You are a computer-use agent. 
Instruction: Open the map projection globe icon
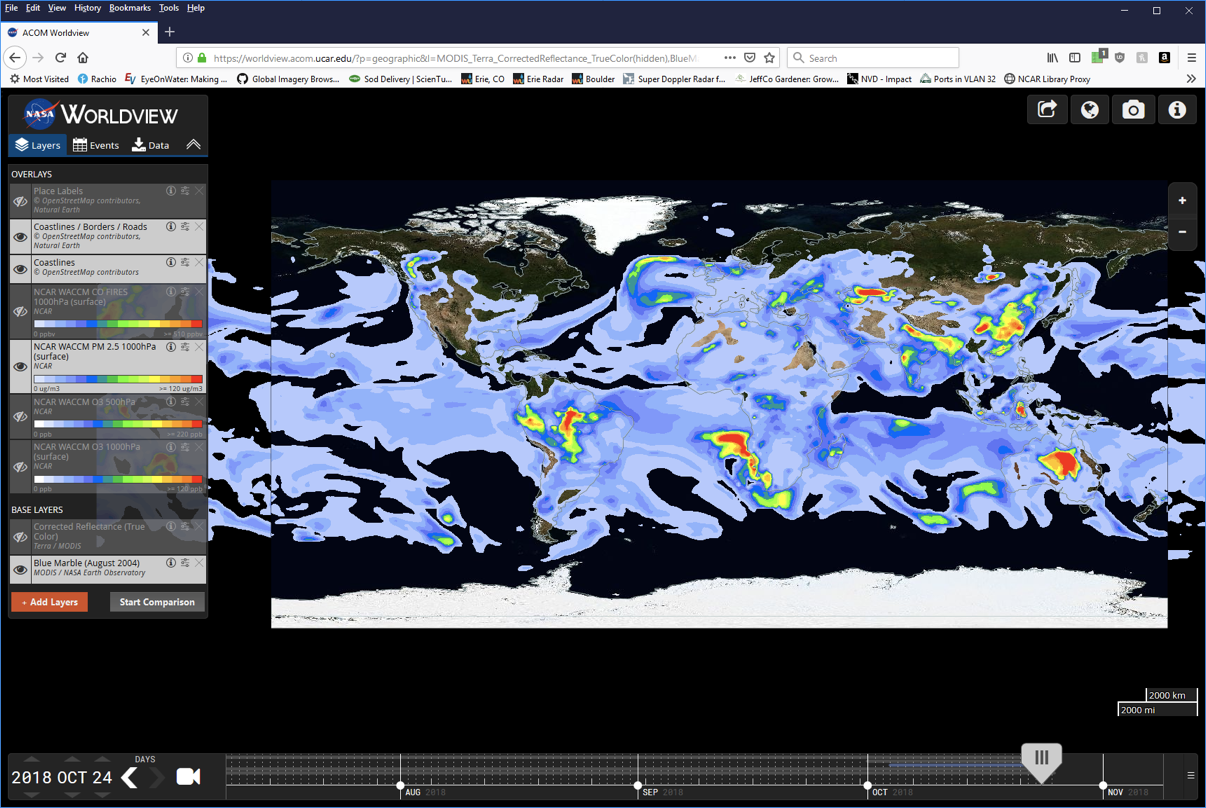click(x=1090, y=110)
